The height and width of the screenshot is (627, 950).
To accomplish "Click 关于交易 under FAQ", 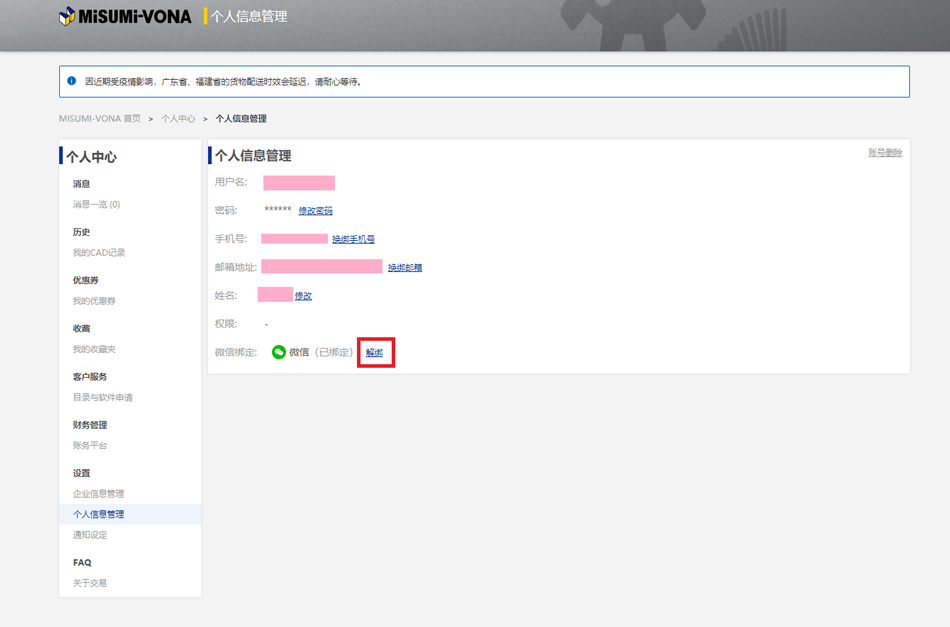I will click(x=89, y=583).
